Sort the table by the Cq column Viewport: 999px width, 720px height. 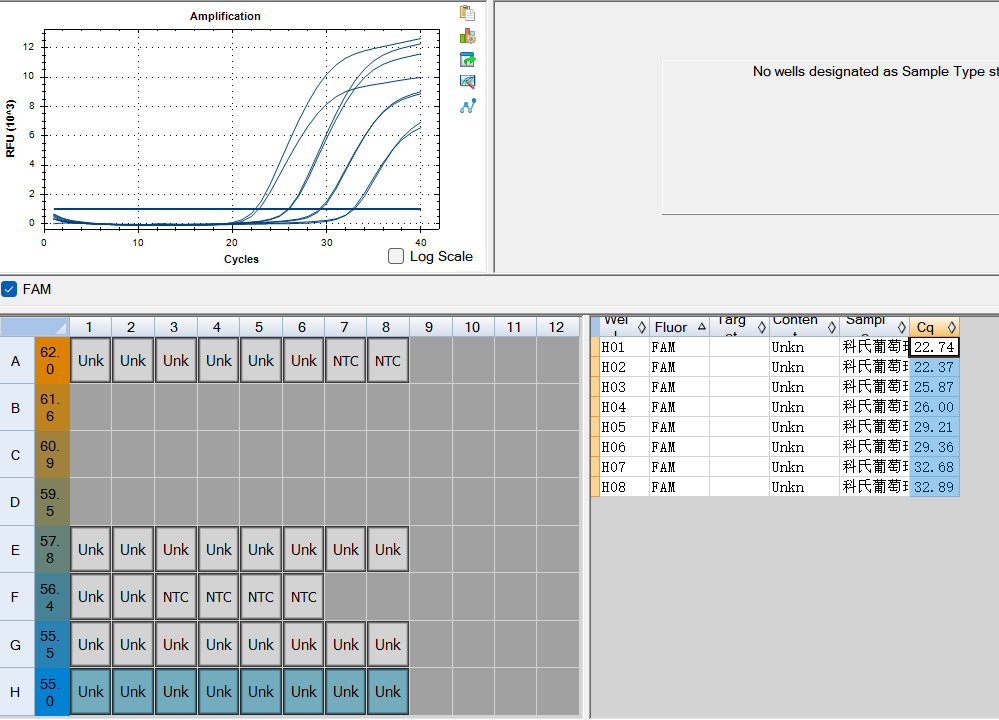(935, 327)
